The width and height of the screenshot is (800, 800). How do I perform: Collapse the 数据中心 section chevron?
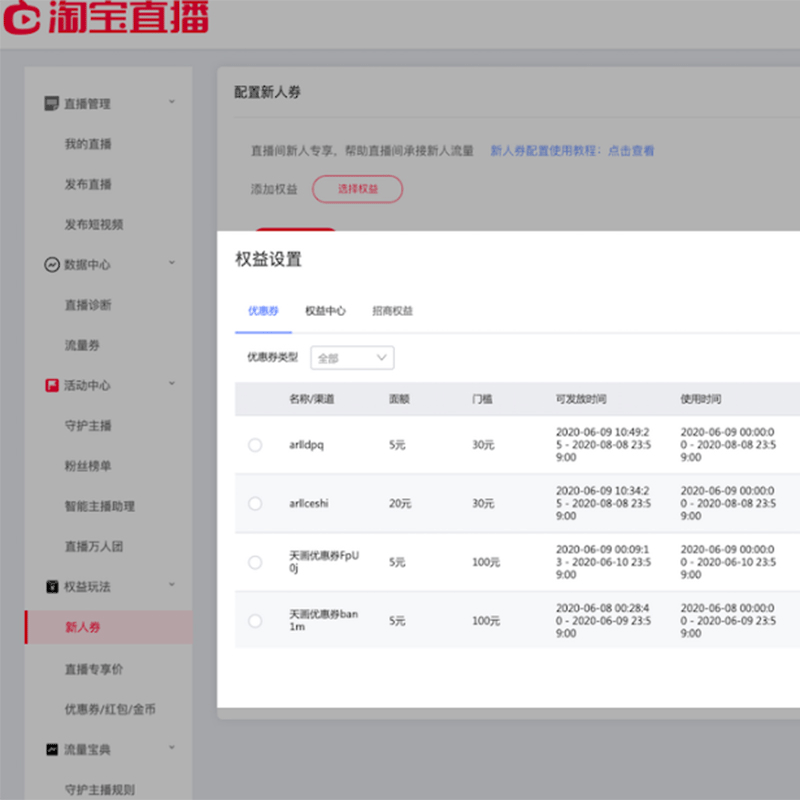click(172, 263)
